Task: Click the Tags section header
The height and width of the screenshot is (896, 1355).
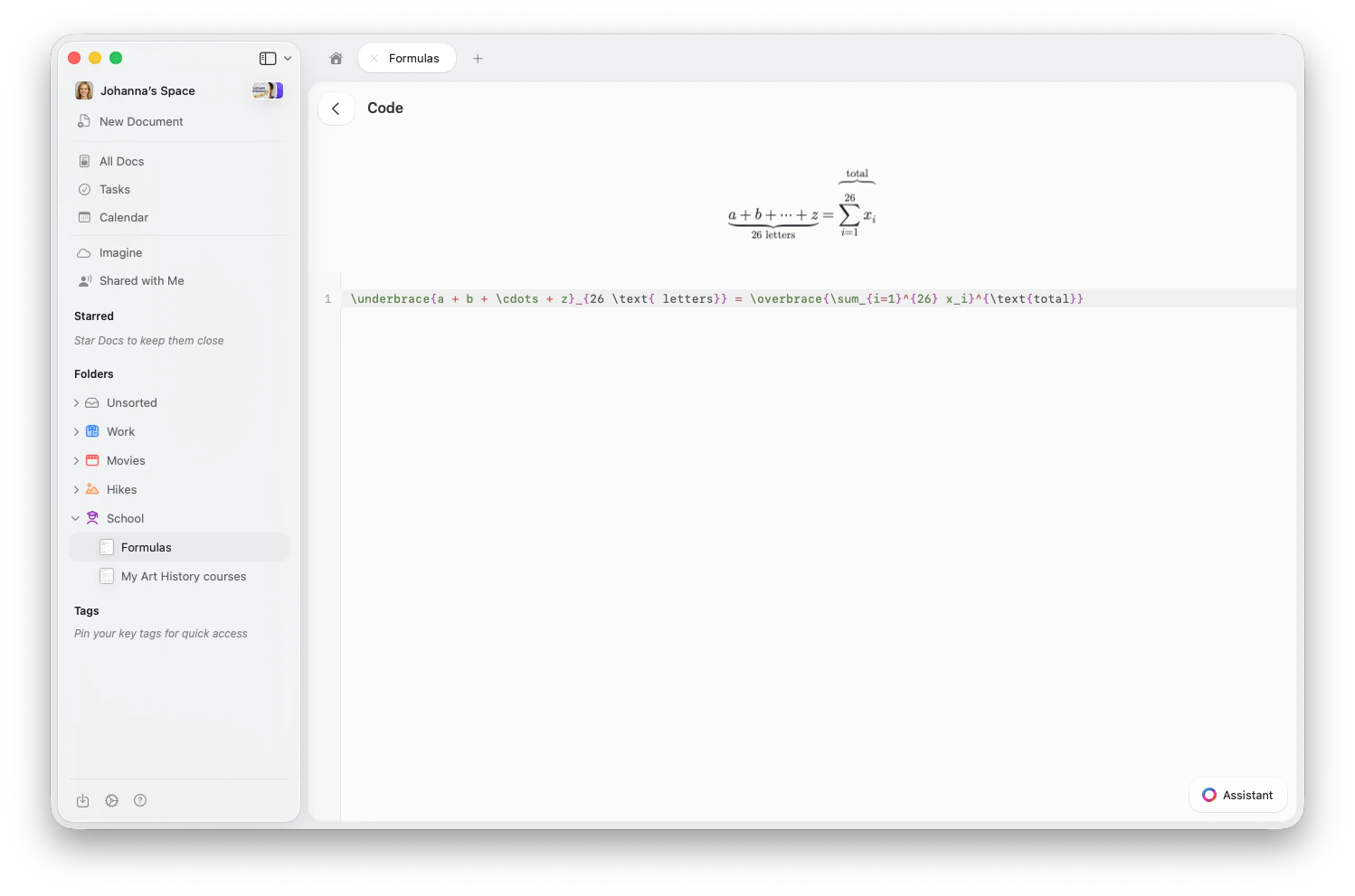Action: [x=87, y=611]
